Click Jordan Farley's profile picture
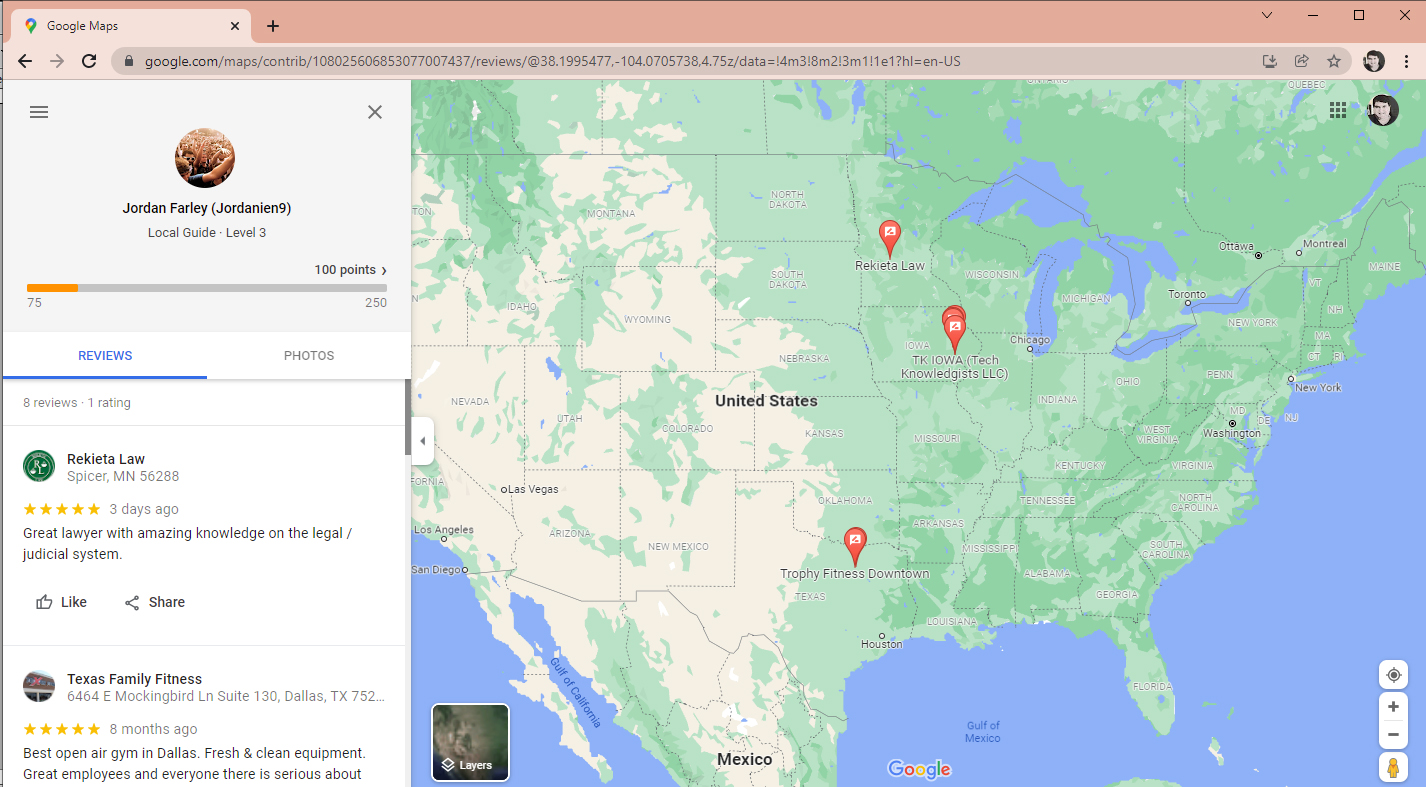 tap(205, 158)
